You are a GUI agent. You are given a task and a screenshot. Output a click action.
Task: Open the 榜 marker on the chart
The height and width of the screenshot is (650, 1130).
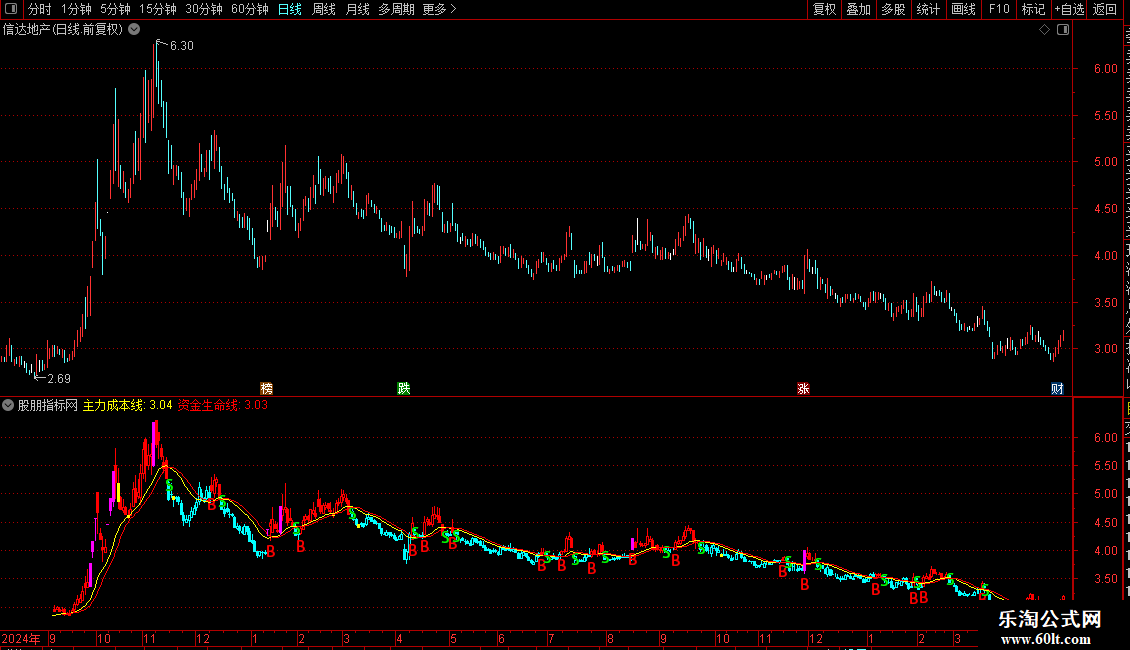(x=266, y=388)
